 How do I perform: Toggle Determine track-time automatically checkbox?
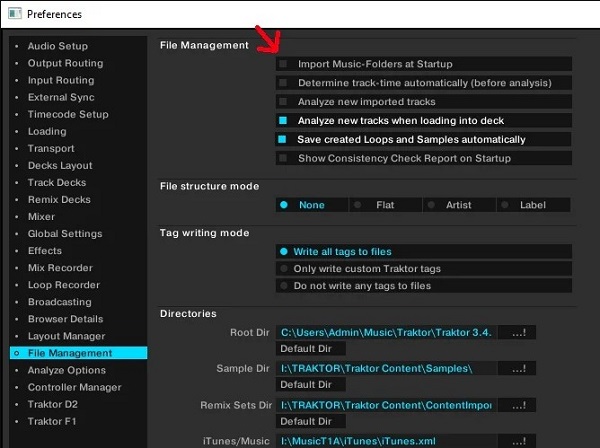[283, 83]
